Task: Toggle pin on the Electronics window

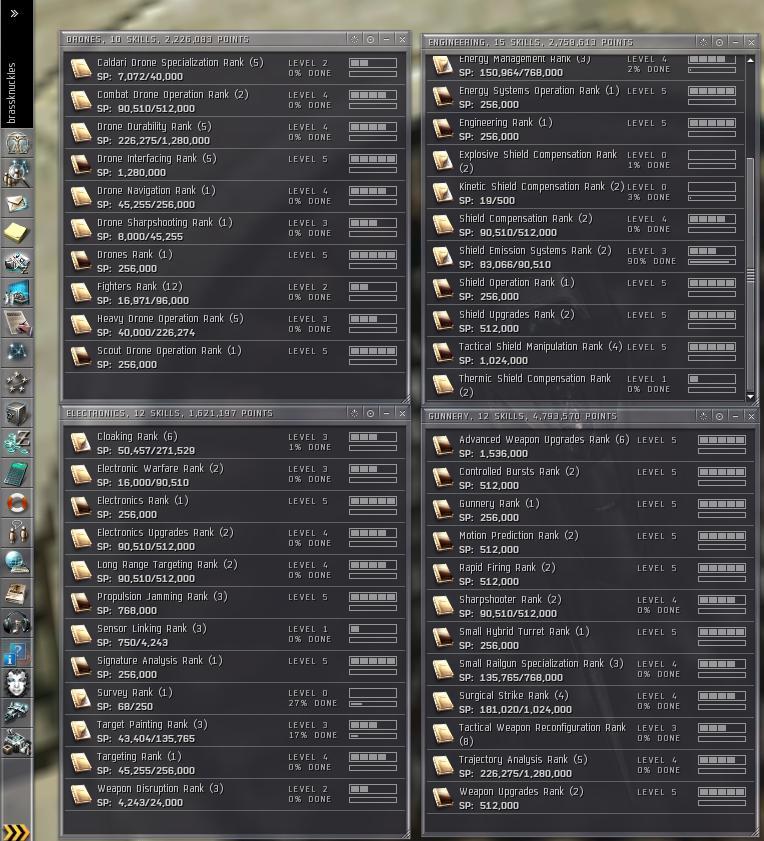Action: (x=370, y=413)
